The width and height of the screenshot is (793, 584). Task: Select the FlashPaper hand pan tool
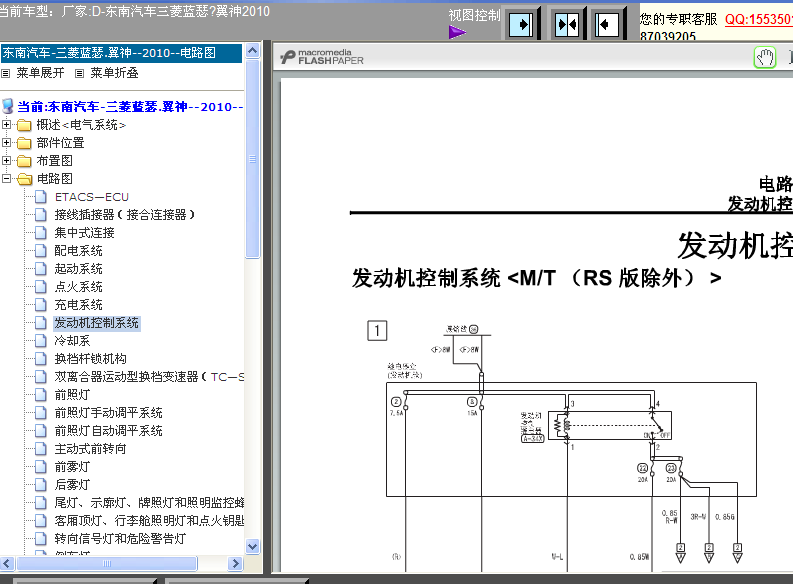tap(765, 58)
